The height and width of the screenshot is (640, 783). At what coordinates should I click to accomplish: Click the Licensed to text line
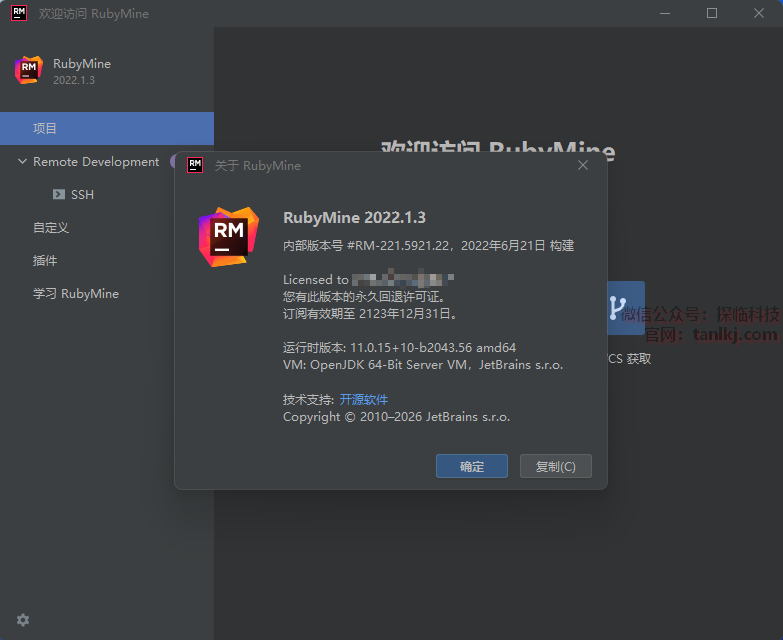coord(369,279)
